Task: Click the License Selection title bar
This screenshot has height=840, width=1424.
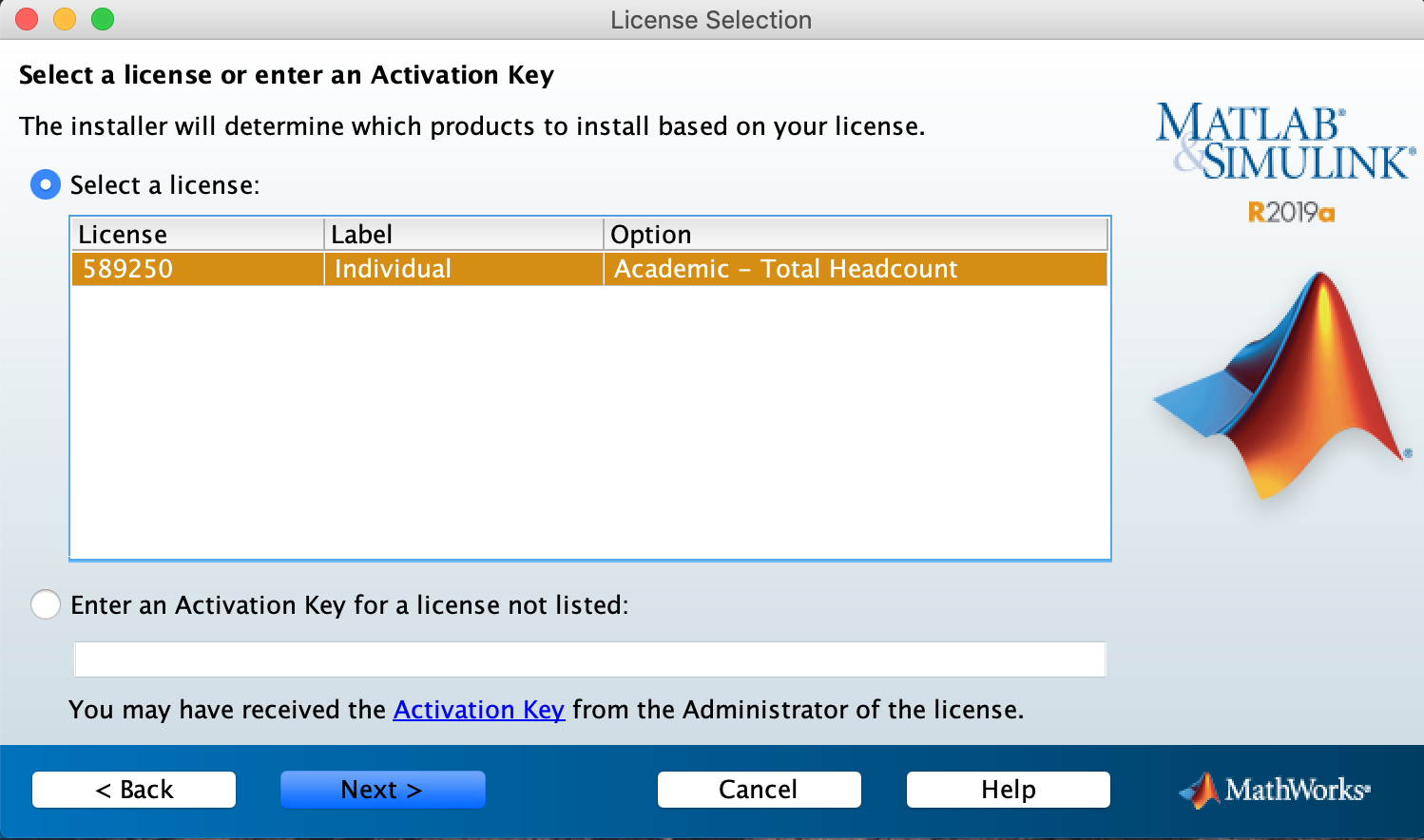Action: [x=712, y=19]
